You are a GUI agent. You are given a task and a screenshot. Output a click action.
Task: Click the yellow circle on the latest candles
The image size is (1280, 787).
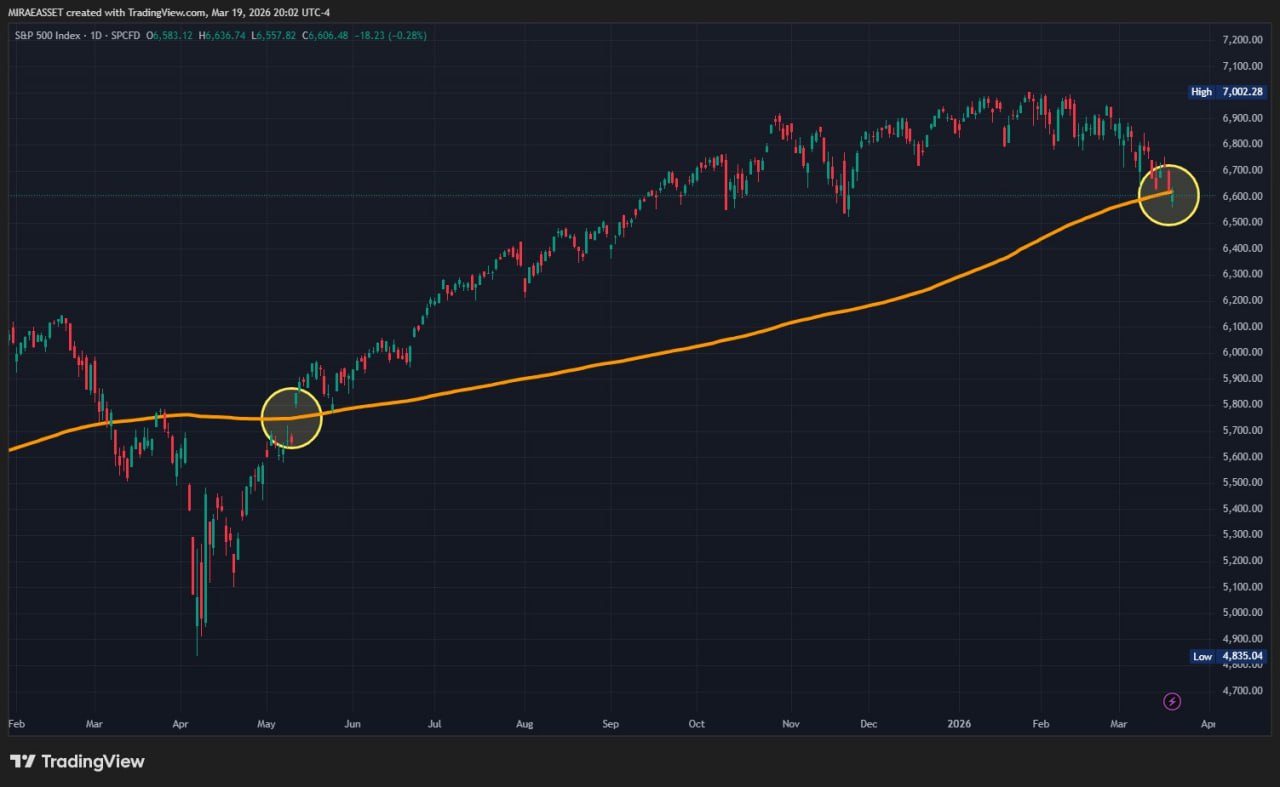click(1168, 194)
